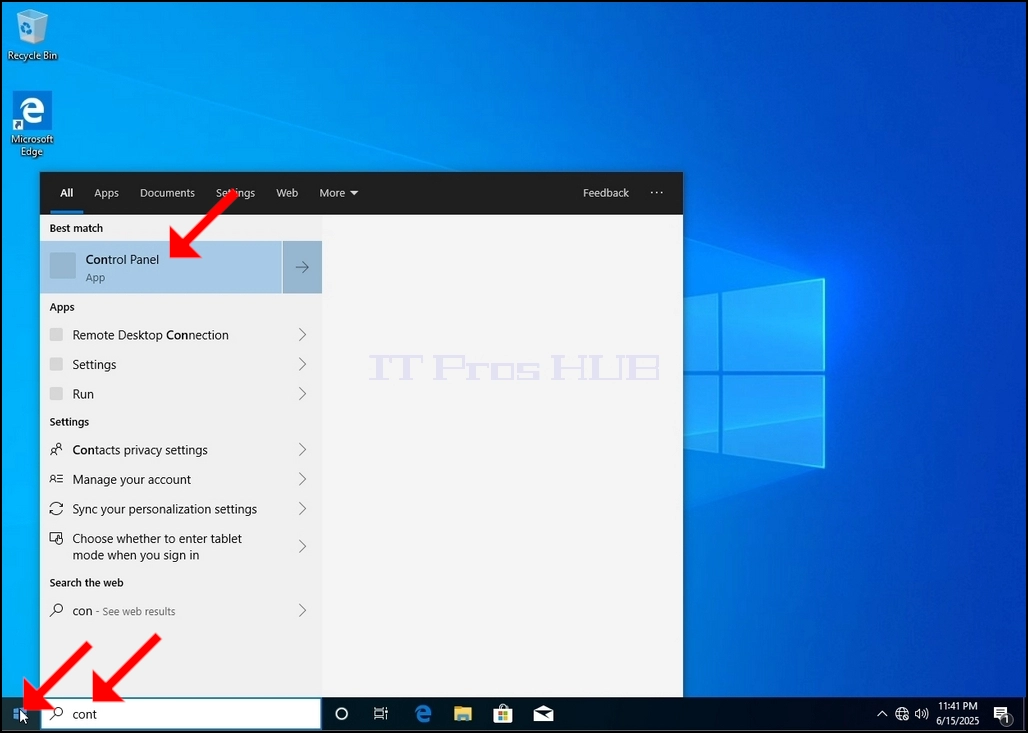Open Microsoft Edge desktop shortcut

[x=31, y=124]
